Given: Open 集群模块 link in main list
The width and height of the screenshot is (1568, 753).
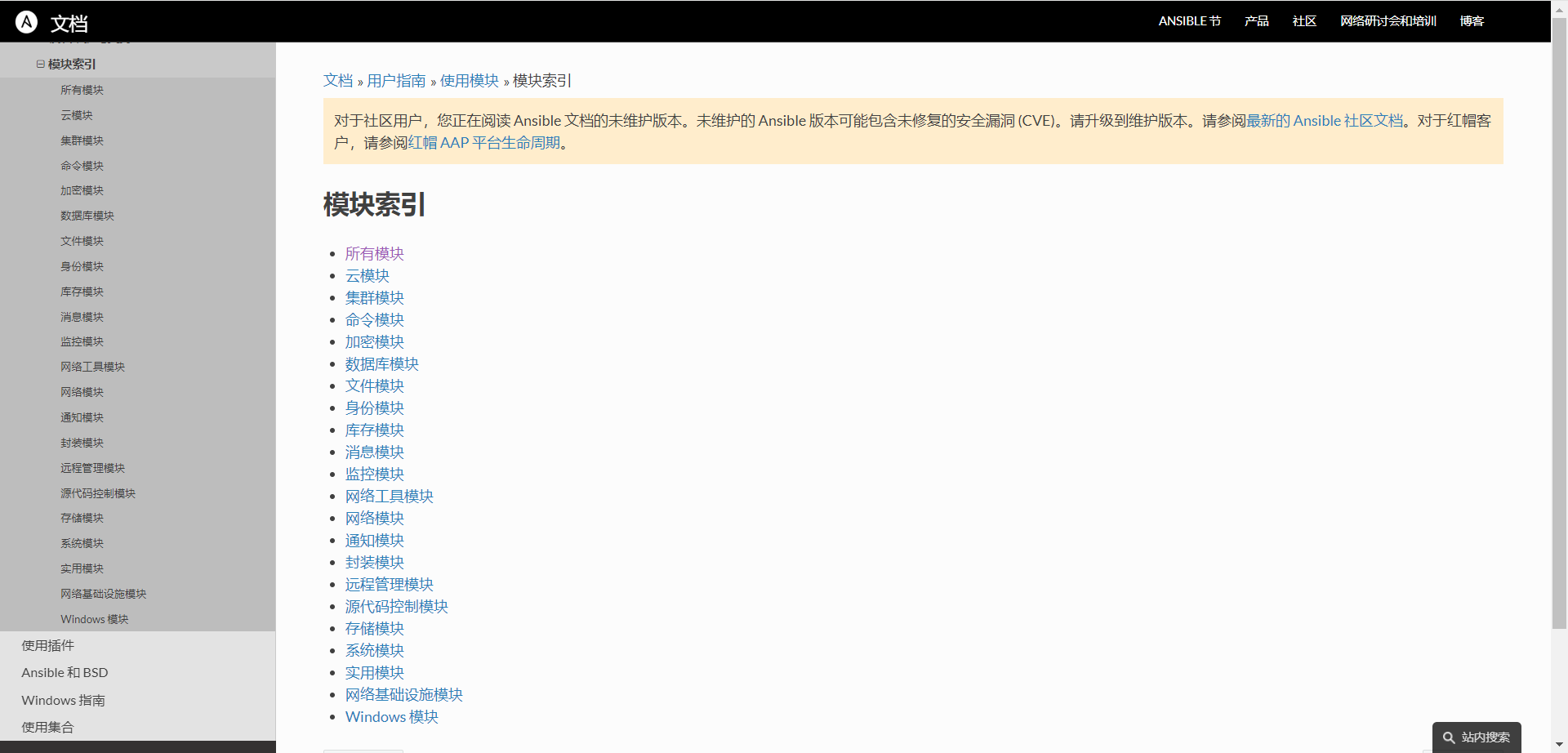Looking at the screenshot, I should [x=375, y=298].
